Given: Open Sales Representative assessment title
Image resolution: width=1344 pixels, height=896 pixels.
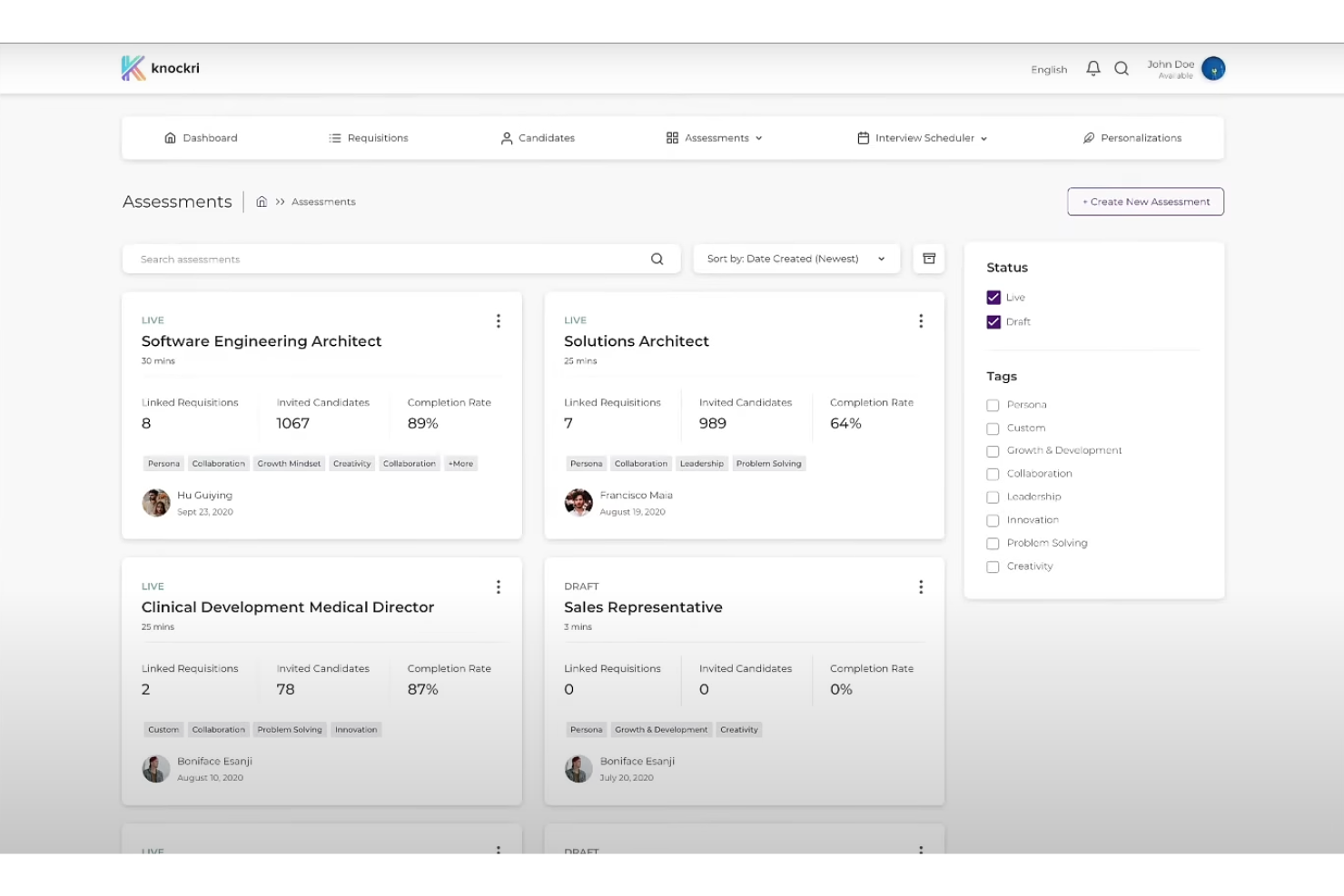Looking at the screenshot, I should point(643,607).
